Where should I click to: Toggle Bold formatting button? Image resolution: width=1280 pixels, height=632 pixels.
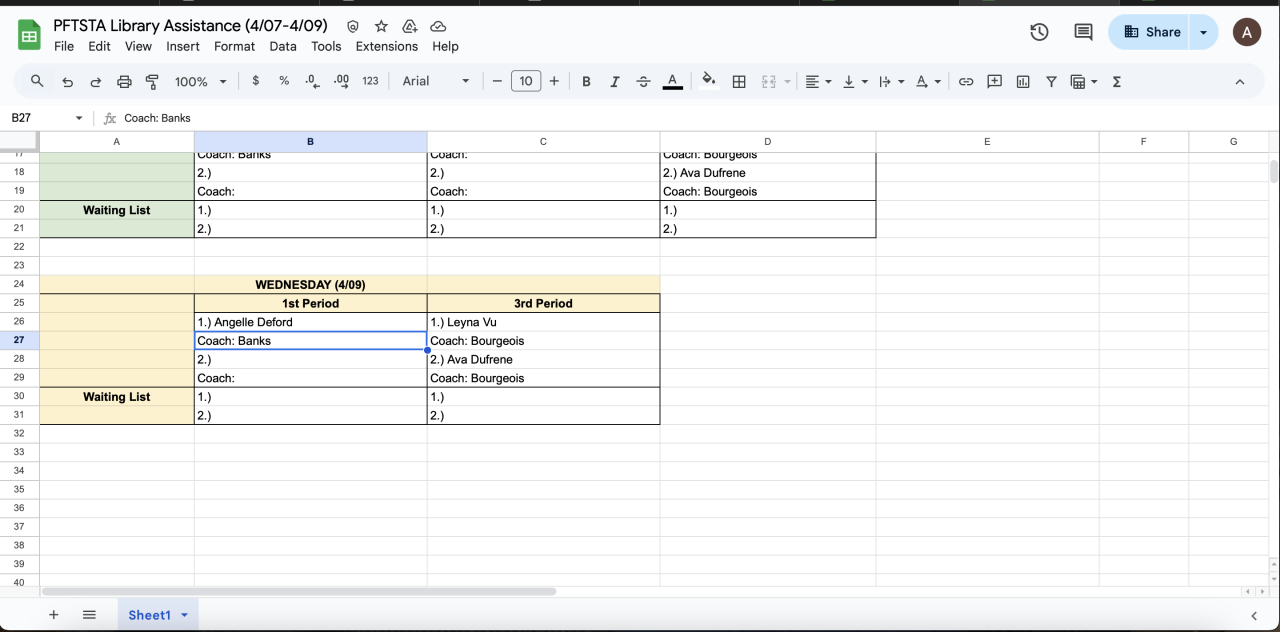pyautogui.click(x=586, y=82)
